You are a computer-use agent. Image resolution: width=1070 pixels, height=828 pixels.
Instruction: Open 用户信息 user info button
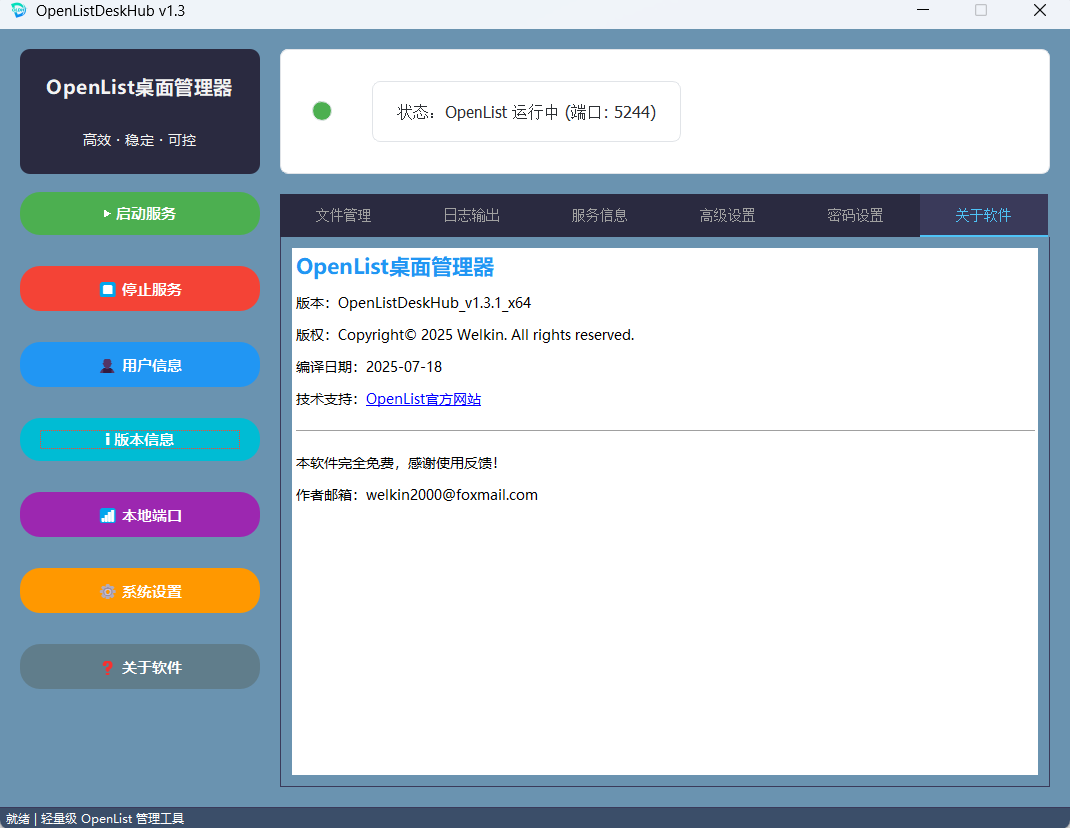[140, 365]
